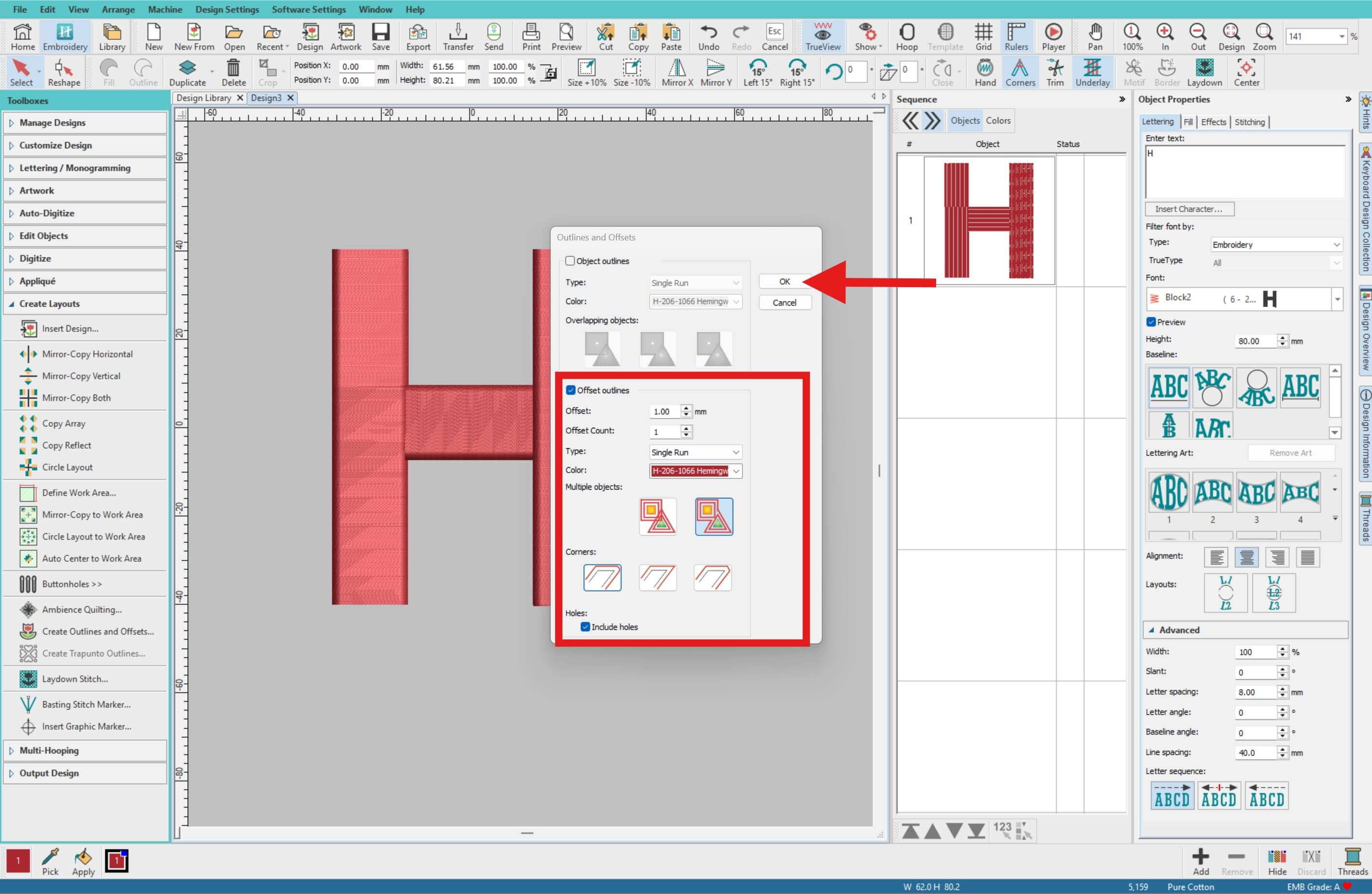
Task: Select first Multiple objects option
Action: pos(658,516)
